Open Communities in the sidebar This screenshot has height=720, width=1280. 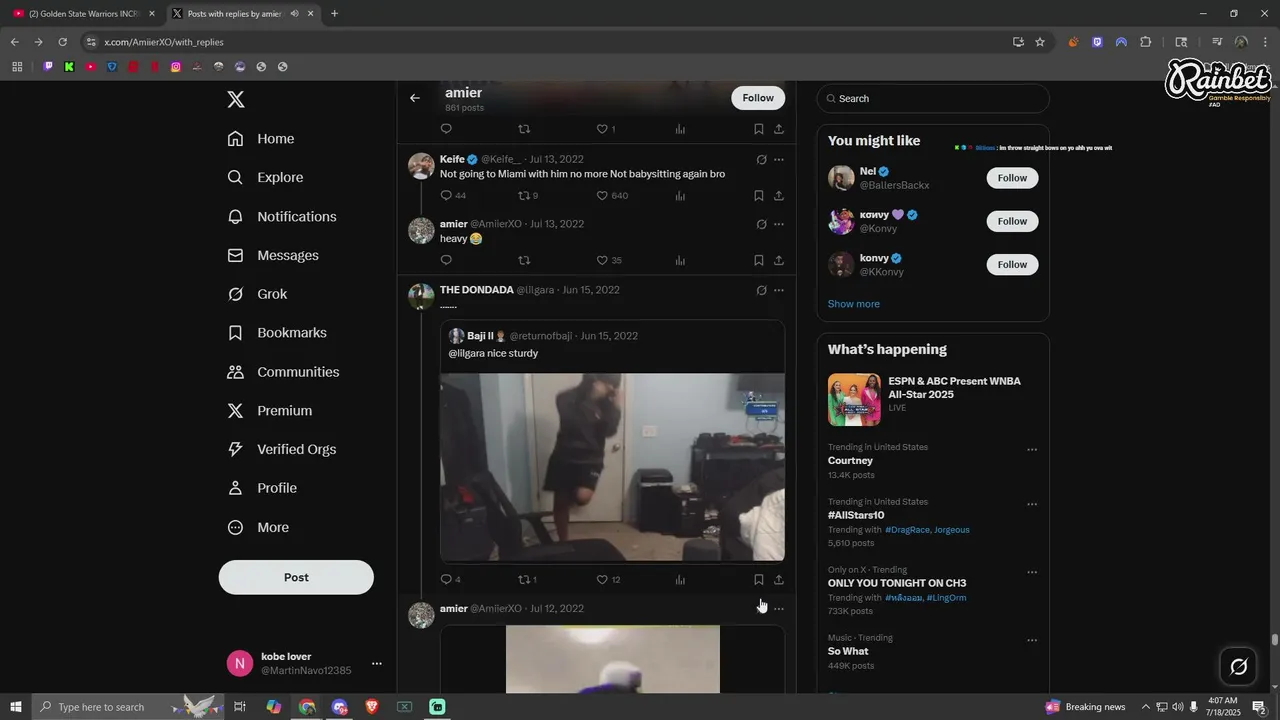click(x=284, y=372)
